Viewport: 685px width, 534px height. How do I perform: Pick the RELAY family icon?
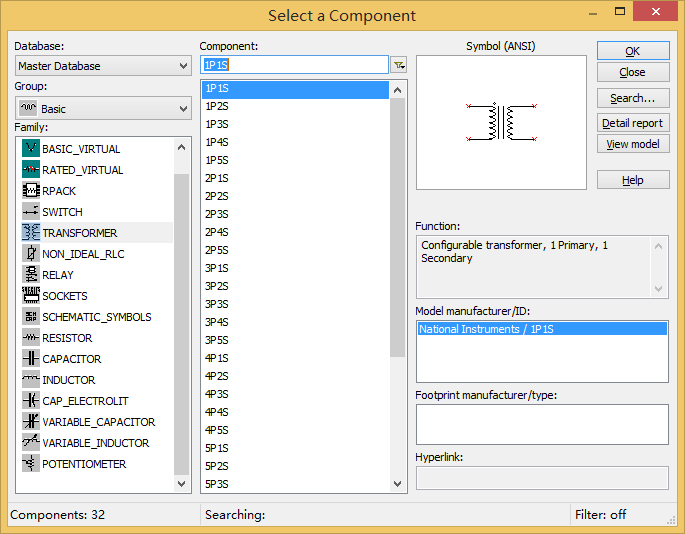(30, 275)
